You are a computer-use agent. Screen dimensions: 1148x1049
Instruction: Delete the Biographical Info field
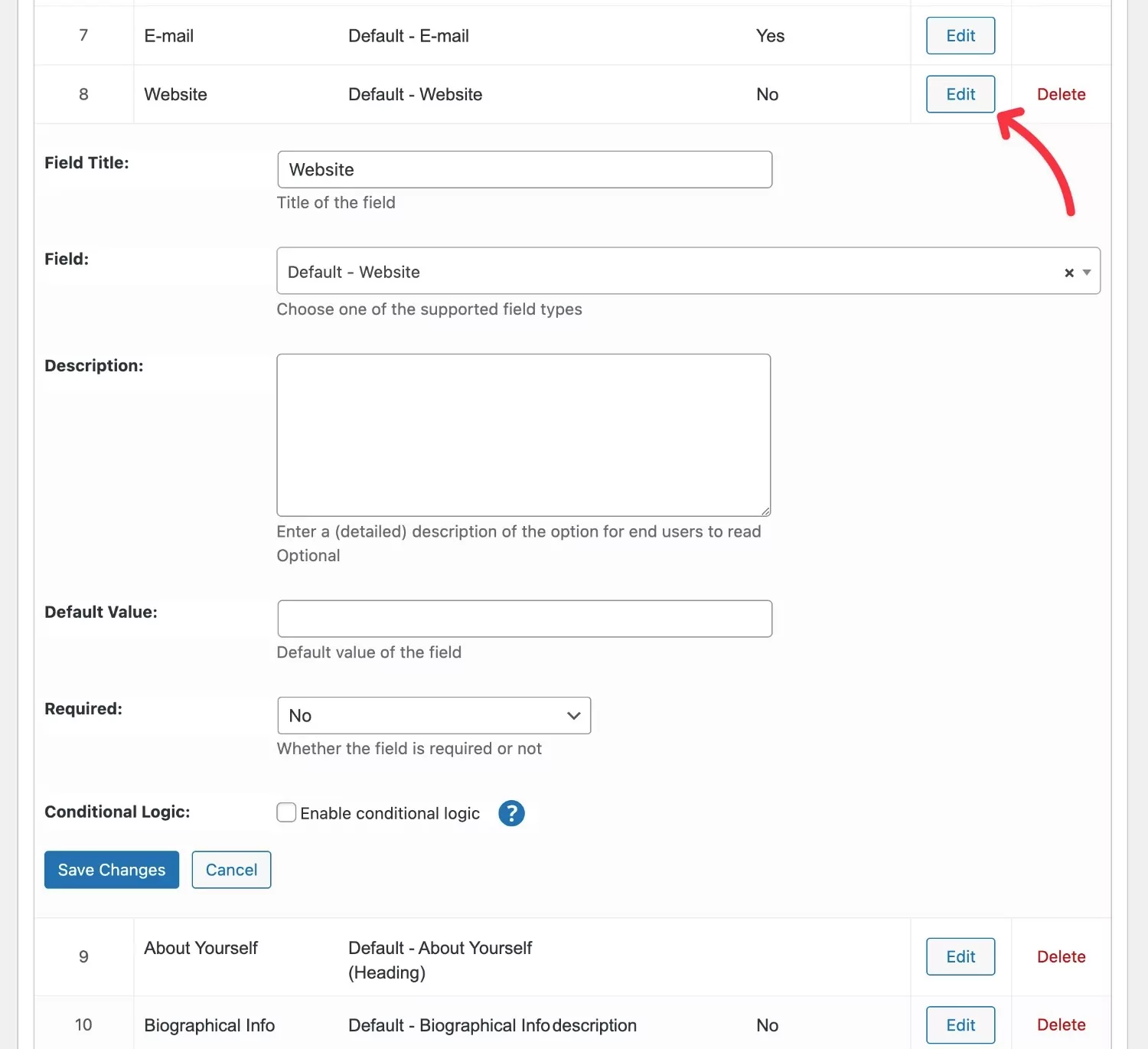[x=1061, y=1024]
